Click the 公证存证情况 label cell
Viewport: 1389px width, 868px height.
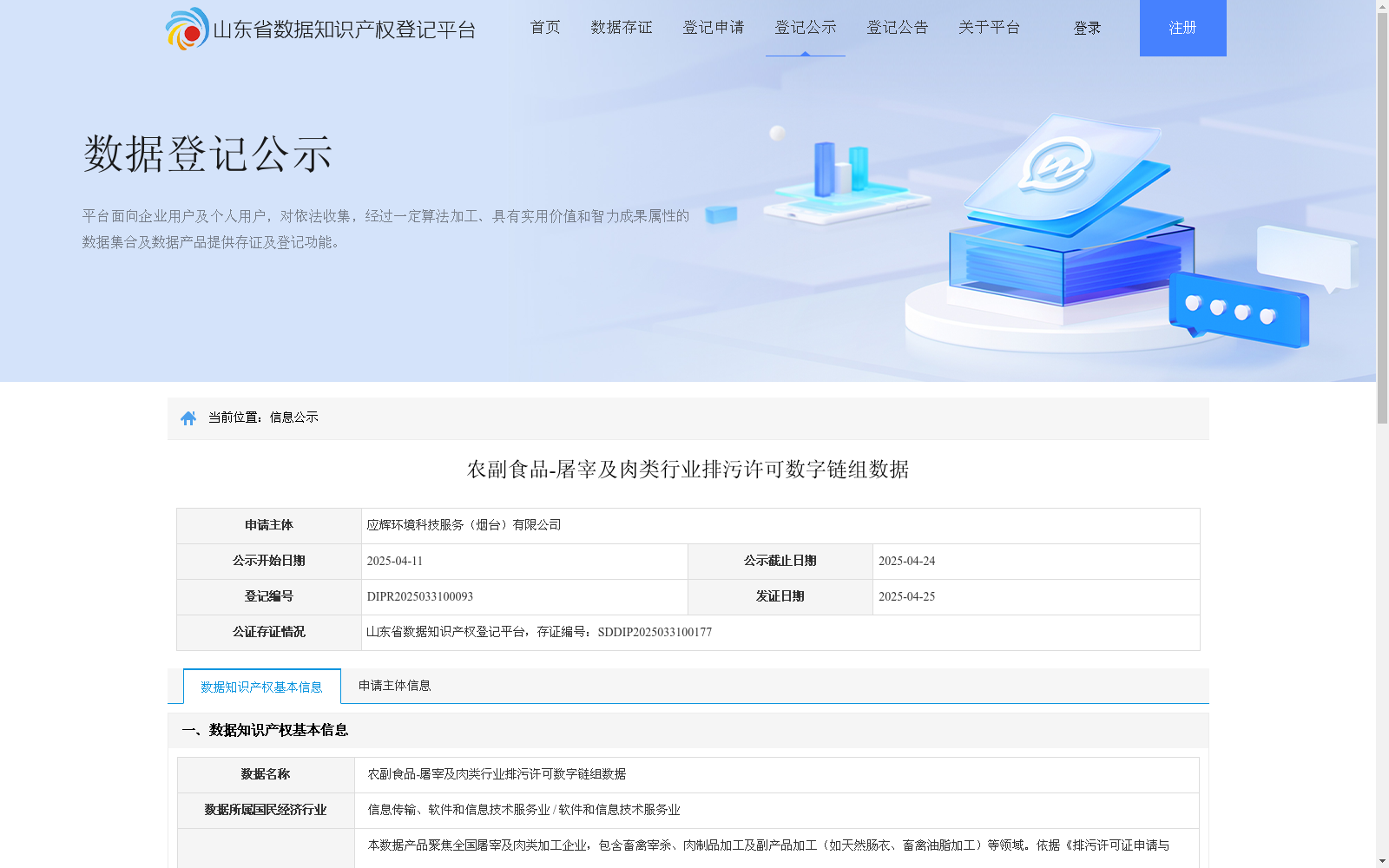[269, 633]
